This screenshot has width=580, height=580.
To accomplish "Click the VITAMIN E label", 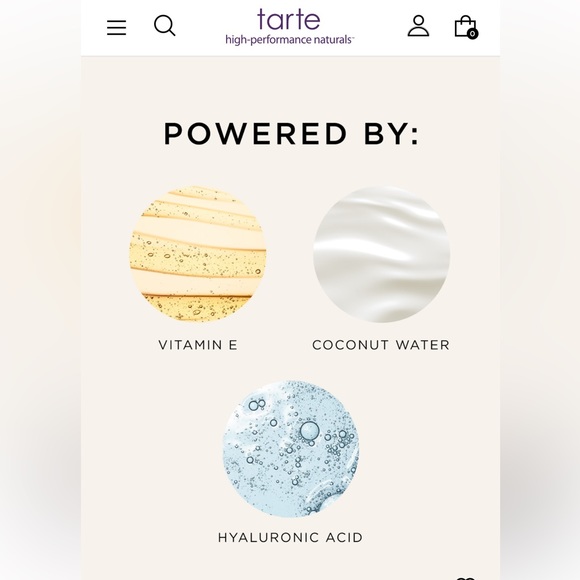I will pos(198,345).
